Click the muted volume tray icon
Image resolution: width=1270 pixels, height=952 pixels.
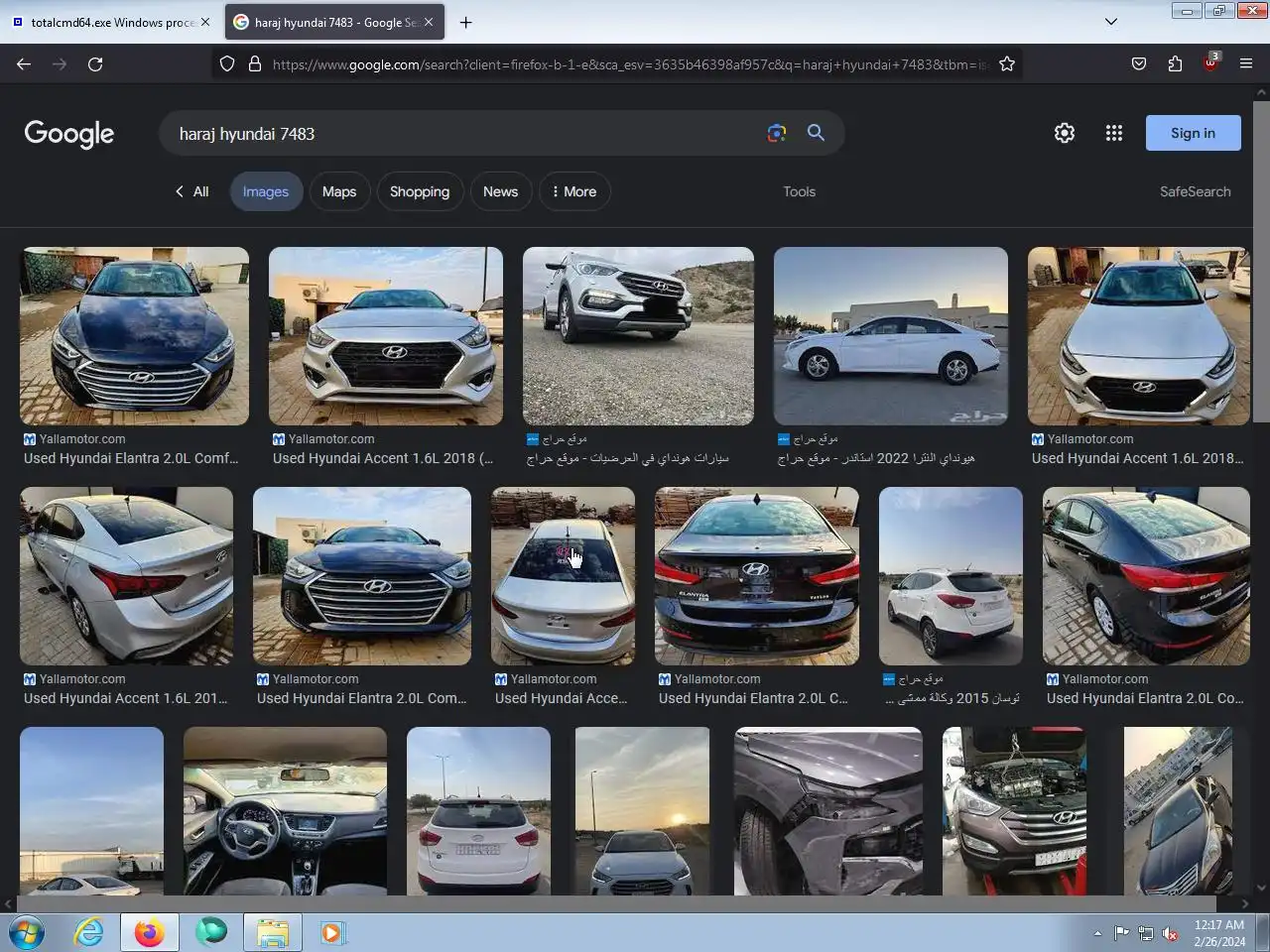pos(1170,933)
